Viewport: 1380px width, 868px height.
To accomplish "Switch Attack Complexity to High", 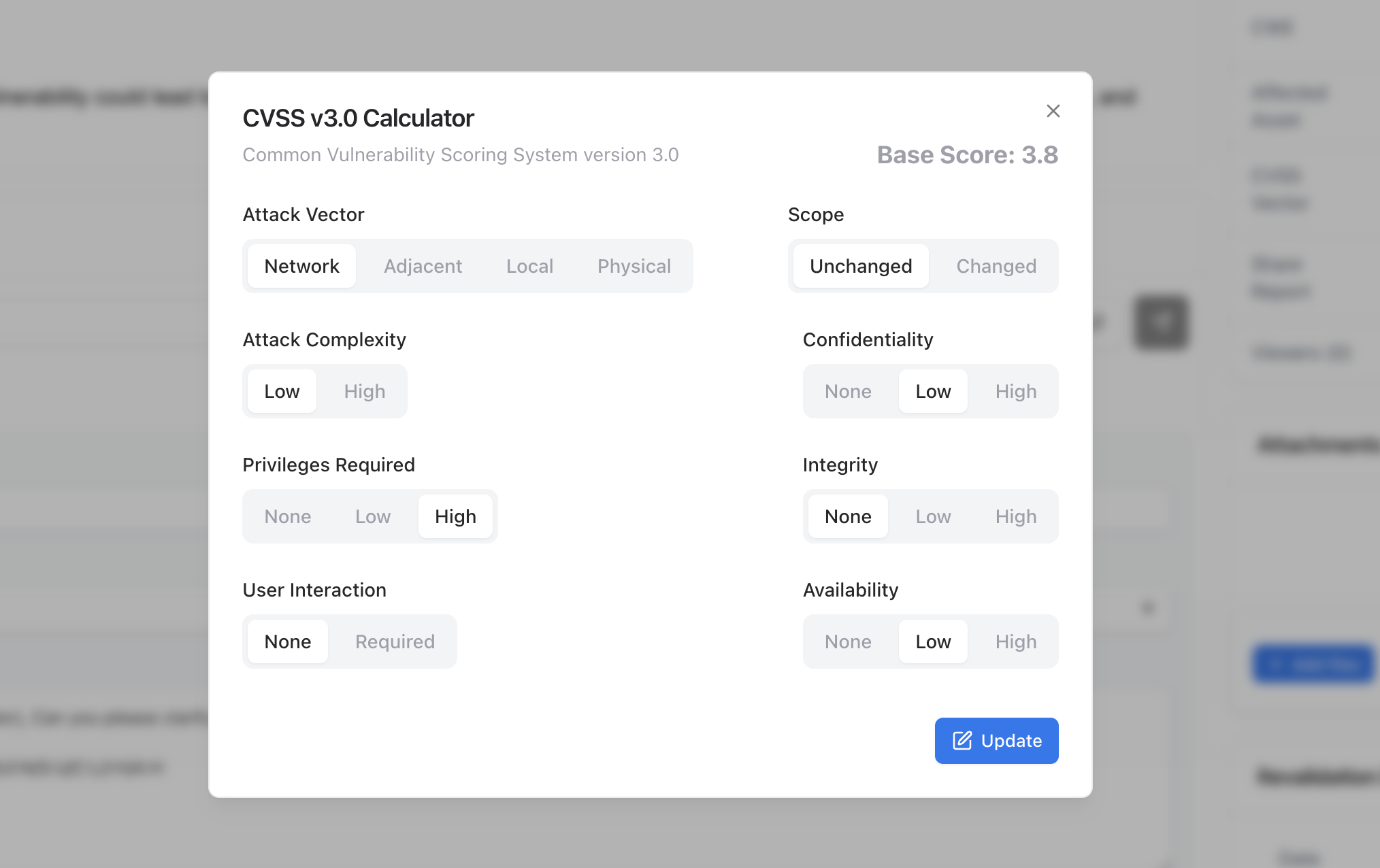I will [364, 391].
